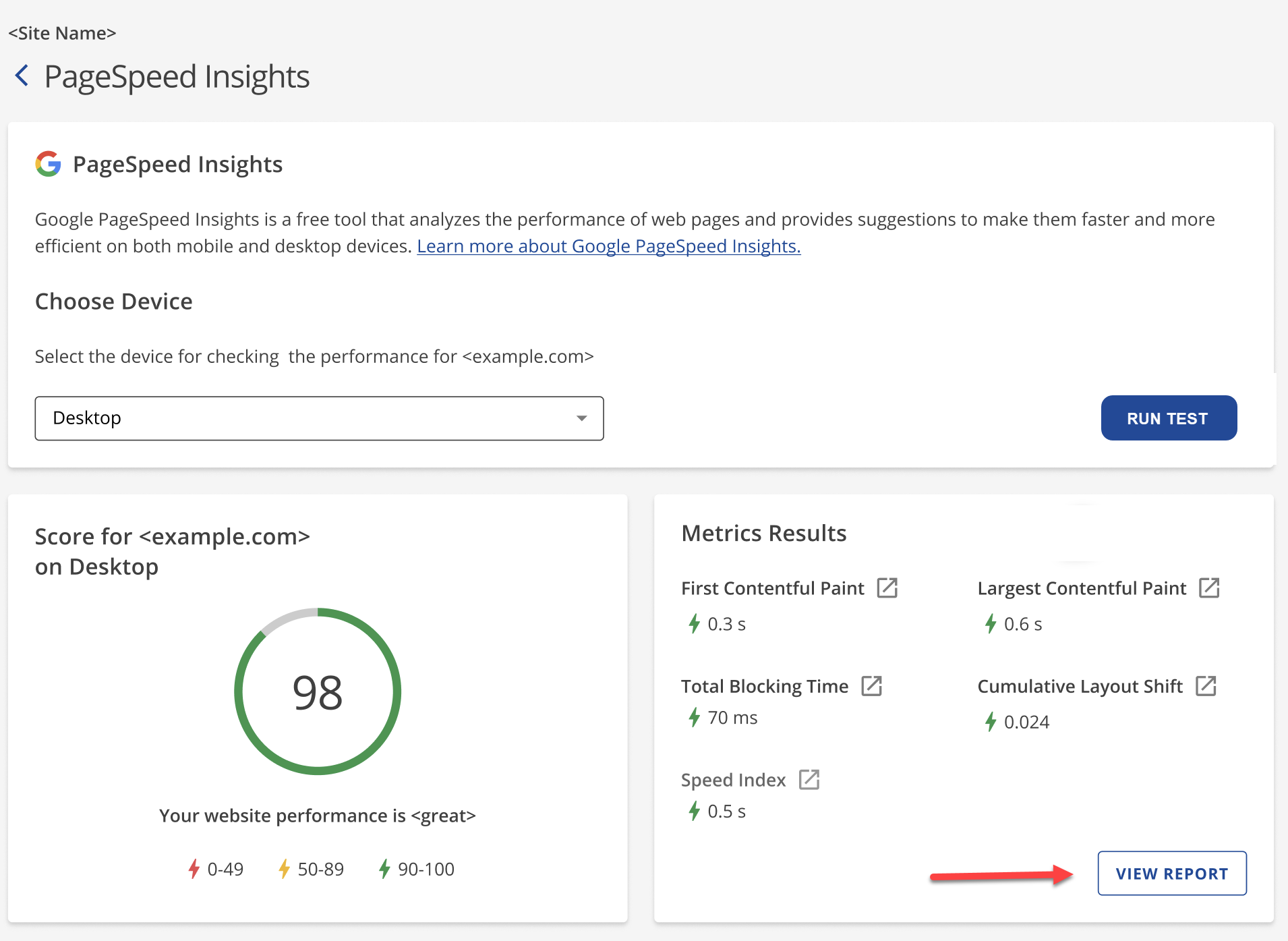Screen dimensions: 1288x941
Task: Click the 0.6 s metric value
Action: coord(1023,624)
